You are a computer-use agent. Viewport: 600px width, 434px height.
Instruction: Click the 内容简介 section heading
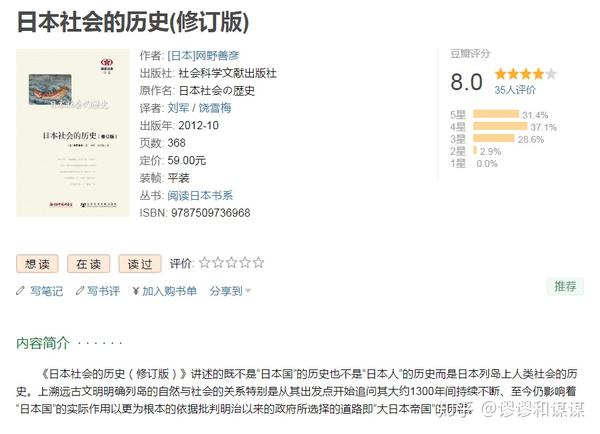[43, 343]
